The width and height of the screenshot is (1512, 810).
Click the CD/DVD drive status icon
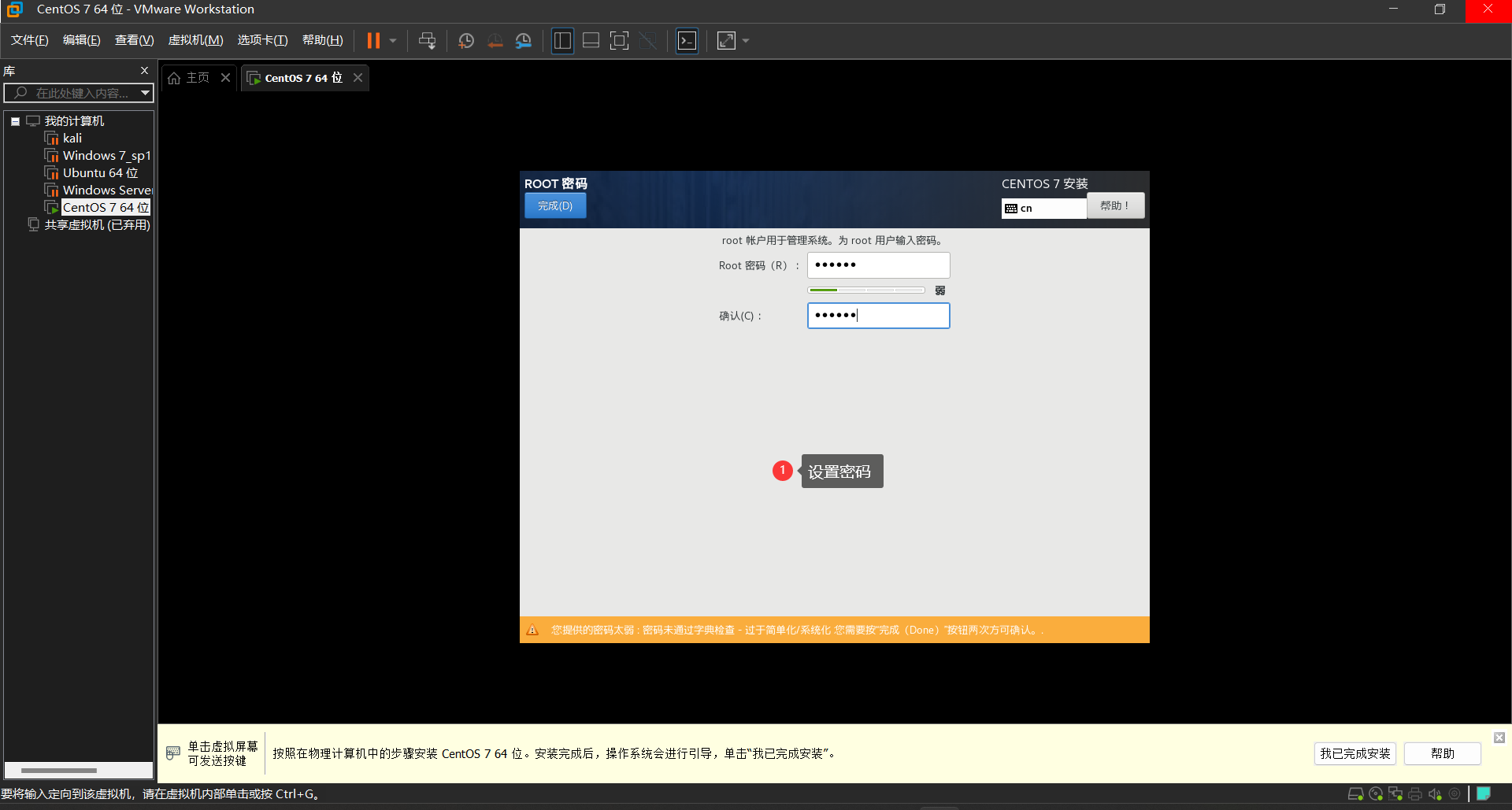(x=1376, y=794)
